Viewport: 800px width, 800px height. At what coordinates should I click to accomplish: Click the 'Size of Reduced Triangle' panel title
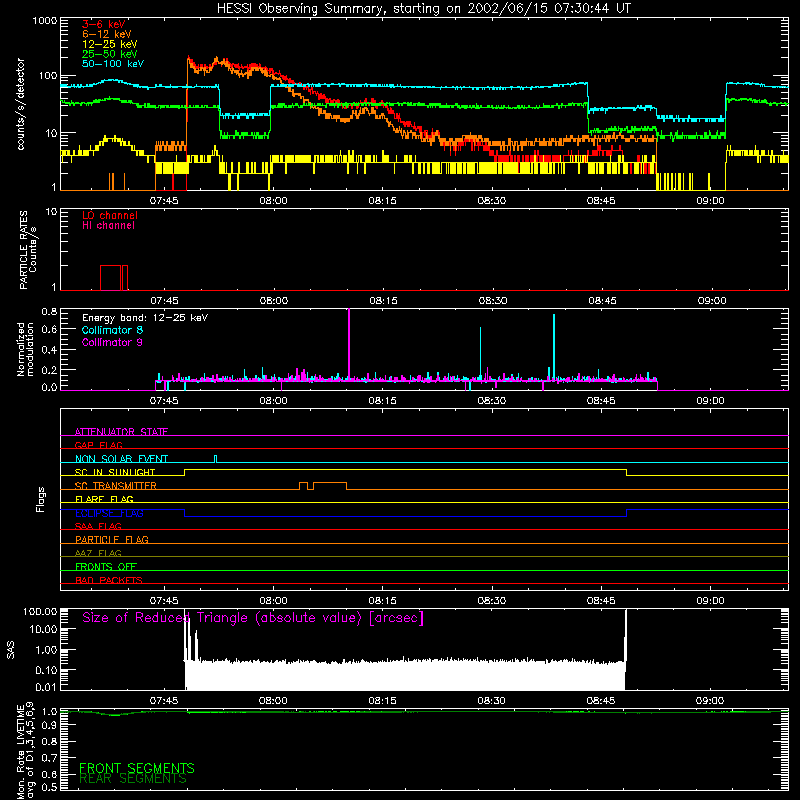coord(253,618)
